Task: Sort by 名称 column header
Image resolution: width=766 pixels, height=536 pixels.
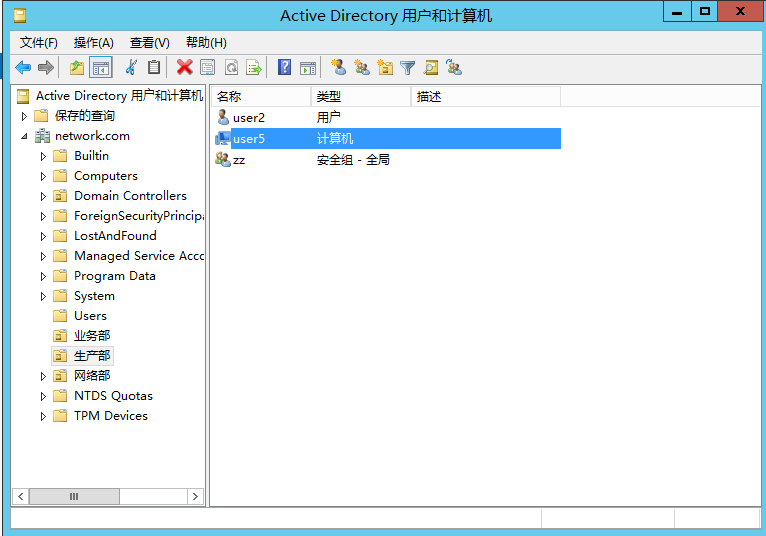Action: pyautogui.click(x=261, y=97)
